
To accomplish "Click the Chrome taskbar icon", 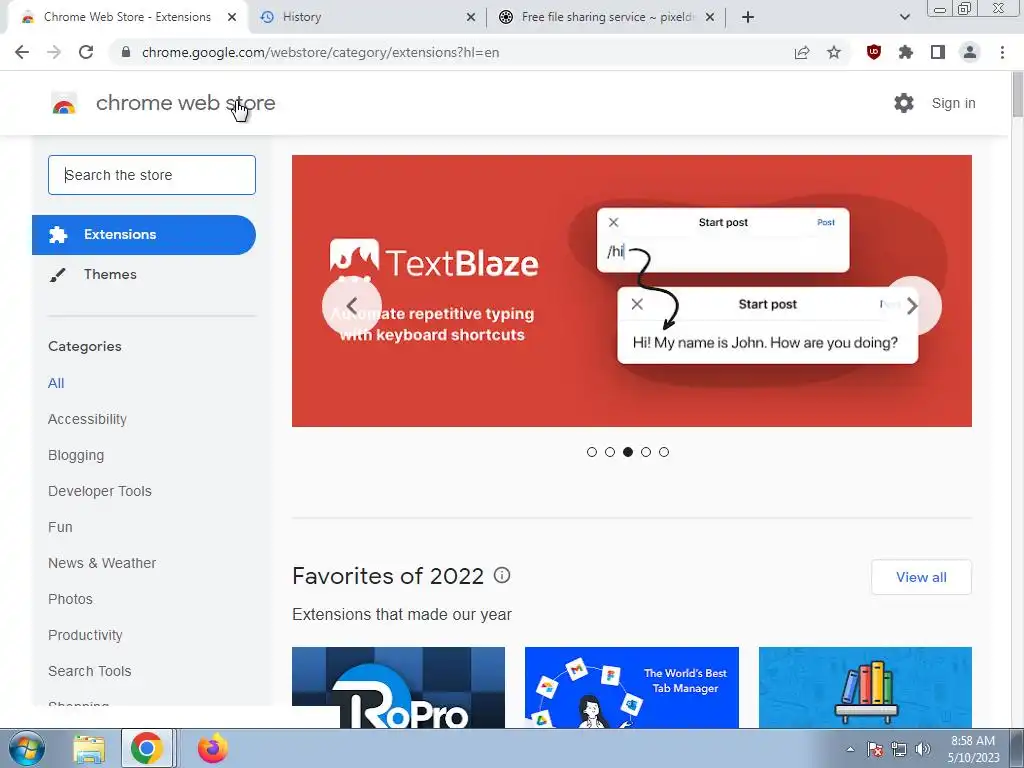I will (147, 748).
